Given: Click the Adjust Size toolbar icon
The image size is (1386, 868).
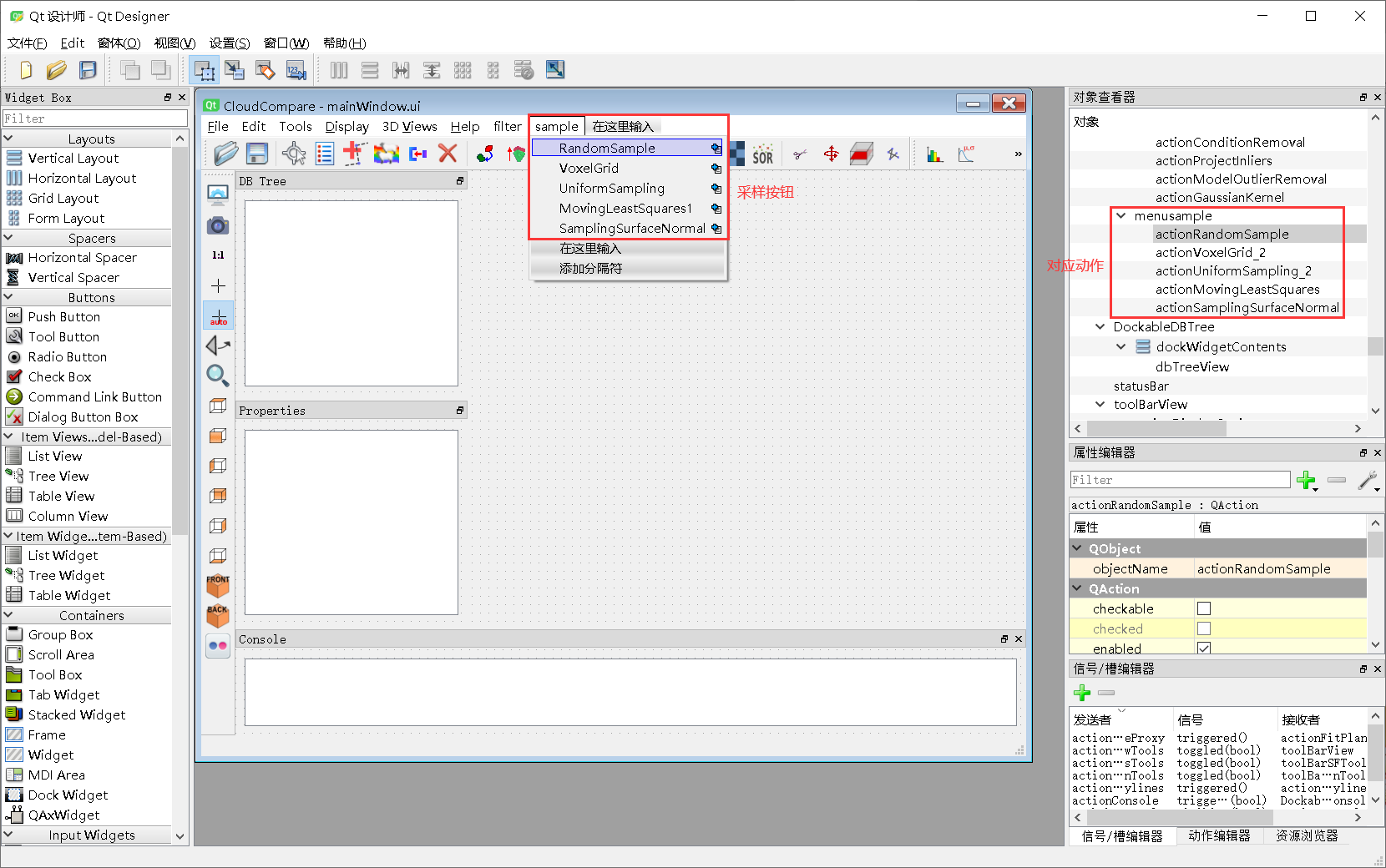Looking at the screenshot, I should (554, 70).
